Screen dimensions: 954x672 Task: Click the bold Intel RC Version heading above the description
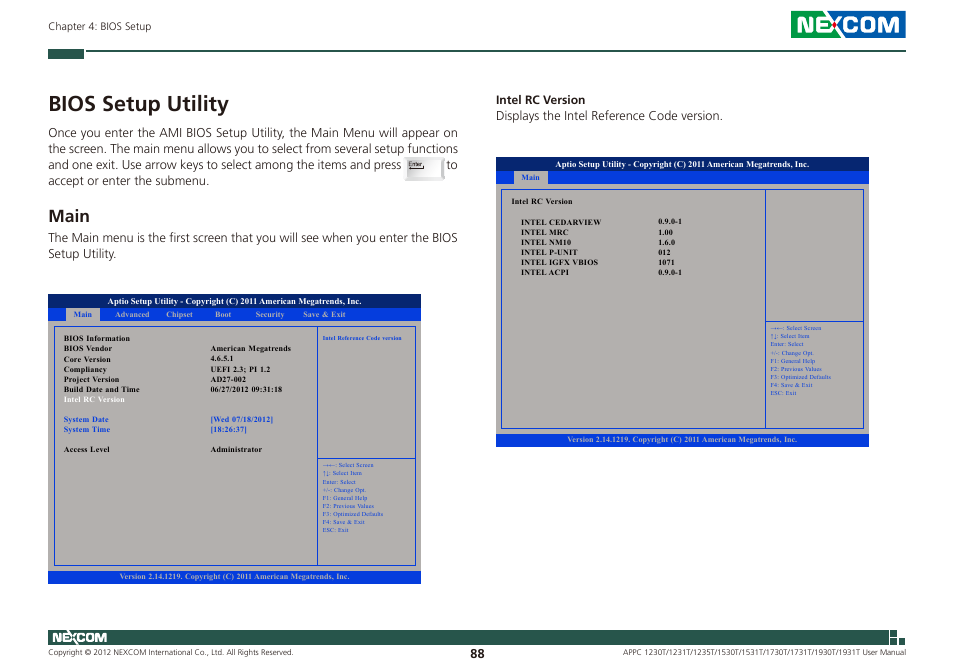[540, 100]
